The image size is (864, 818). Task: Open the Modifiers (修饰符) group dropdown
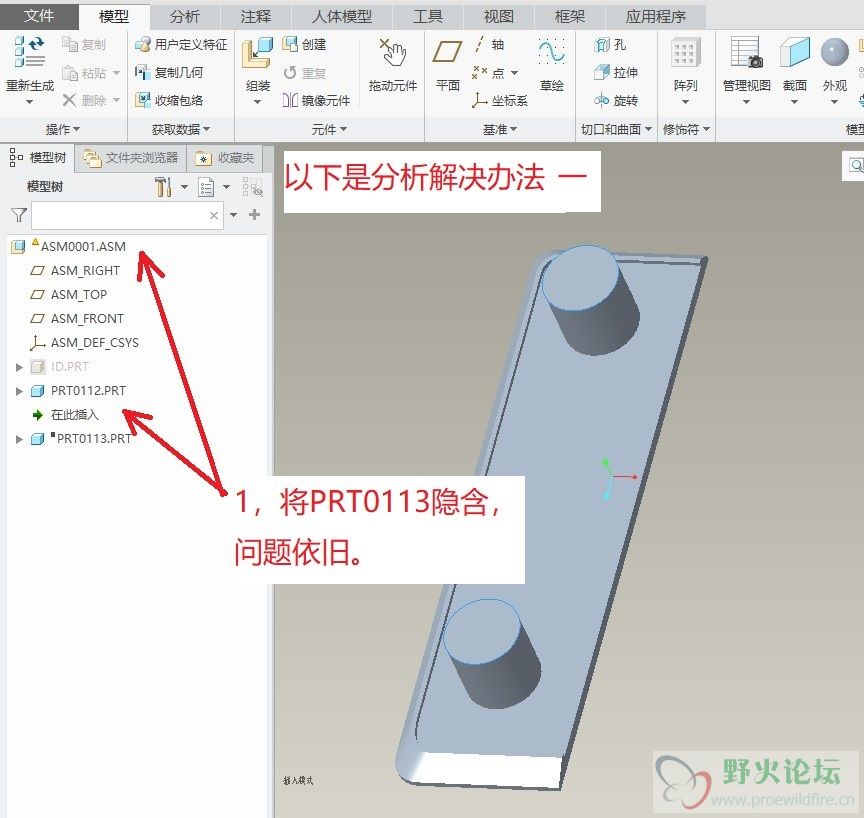[686, 129]
